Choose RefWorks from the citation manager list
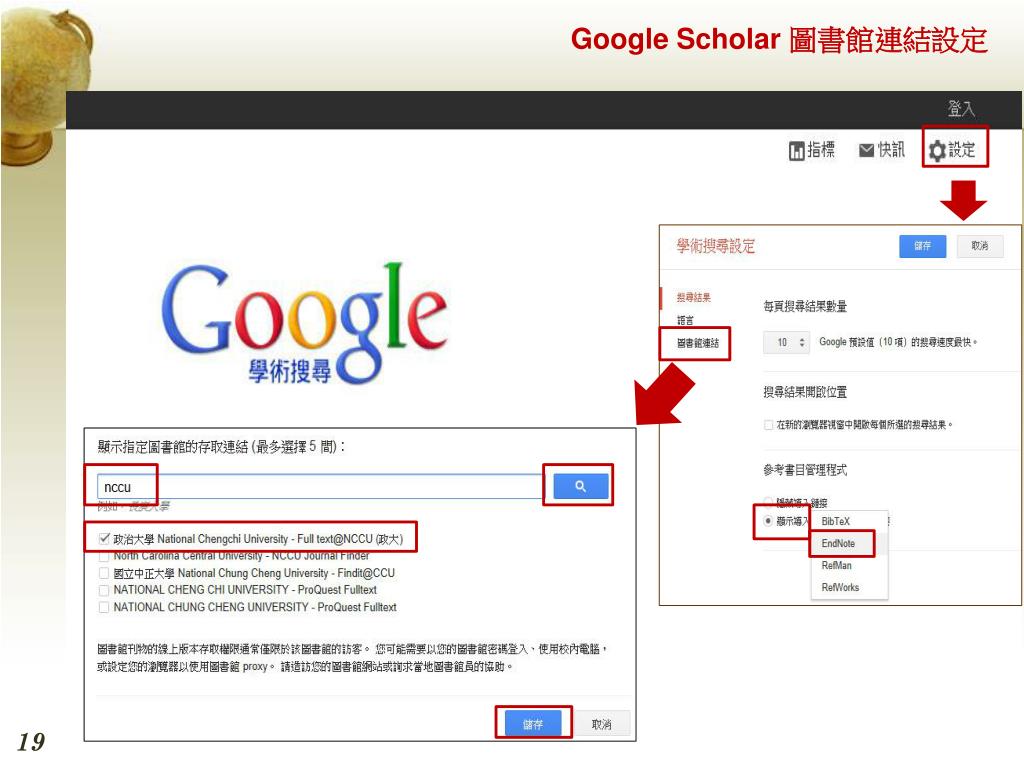 (x=848, y=588)
